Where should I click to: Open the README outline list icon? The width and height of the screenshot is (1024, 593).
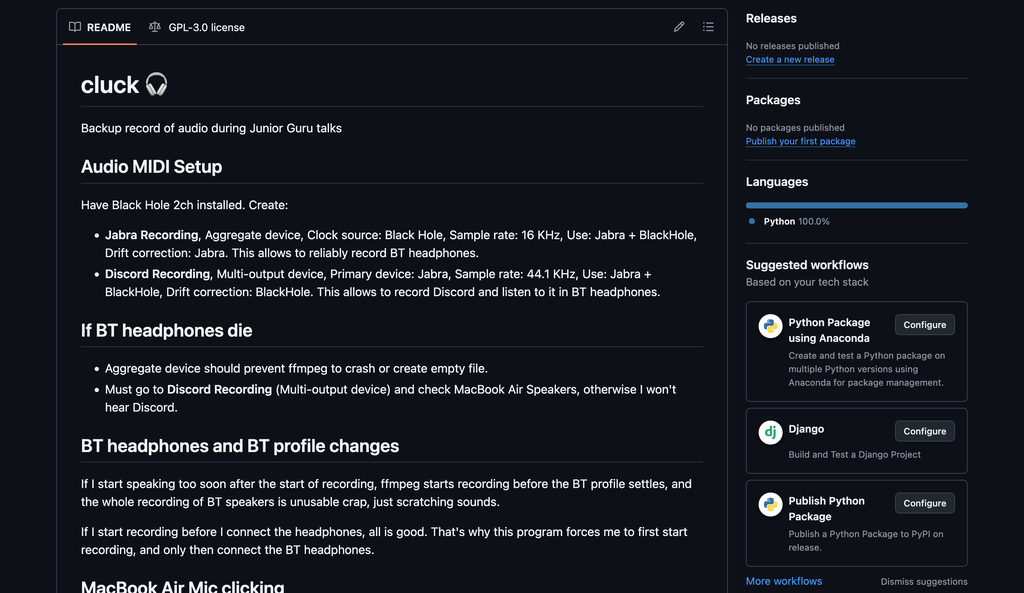point(708,27)
